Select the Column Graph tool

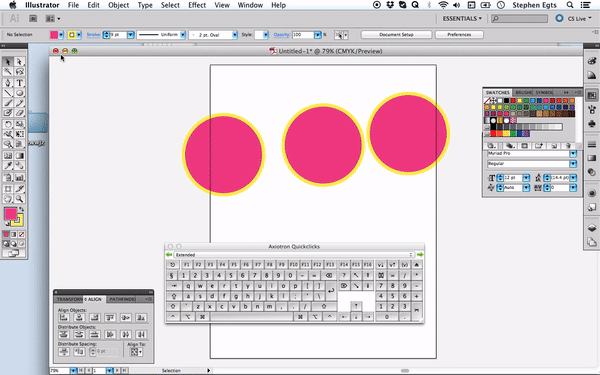[x=20, y=178]
